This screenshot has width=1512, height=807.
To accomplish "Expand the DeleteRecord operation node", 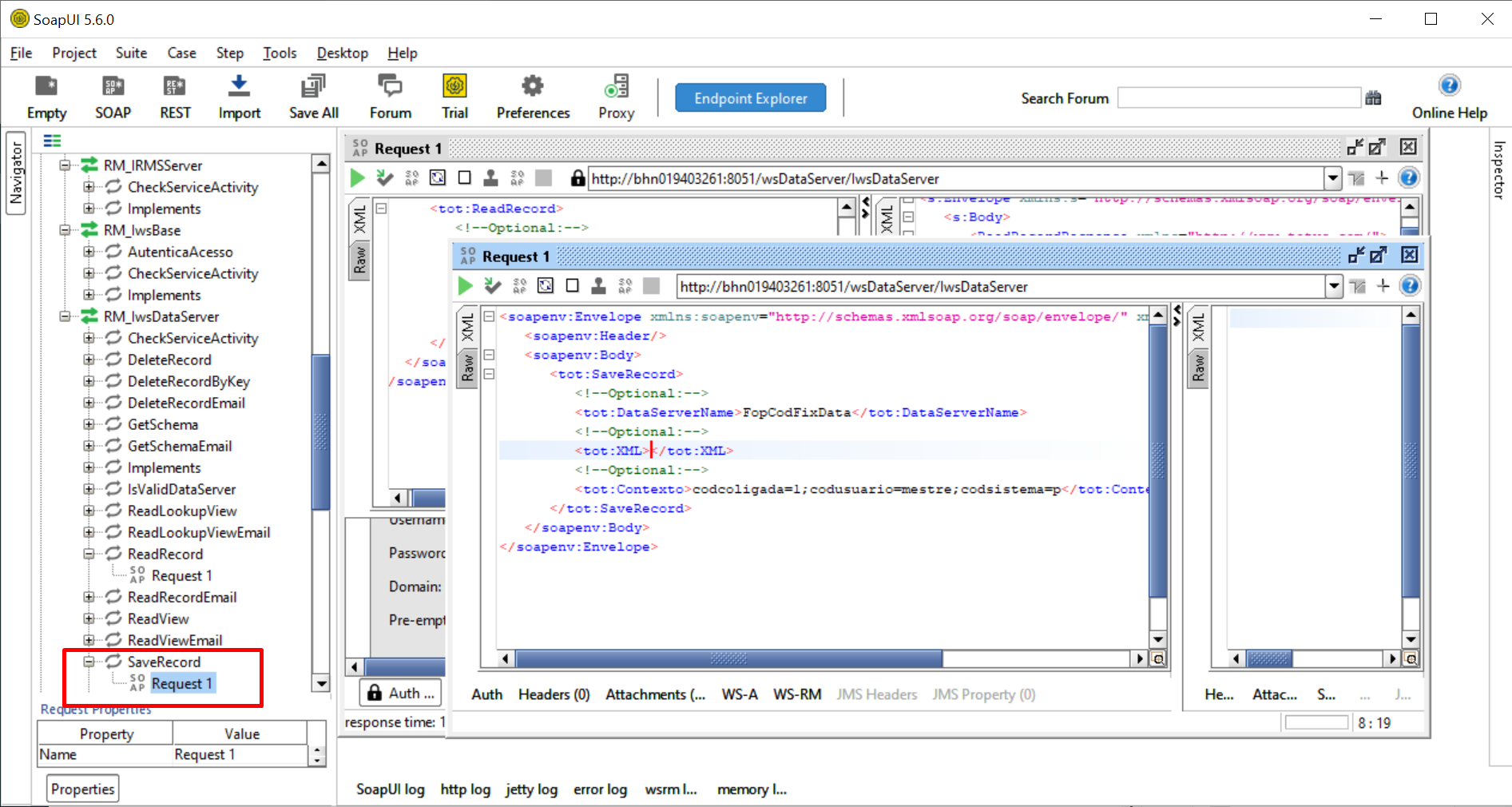I will [x=89, y=360].
